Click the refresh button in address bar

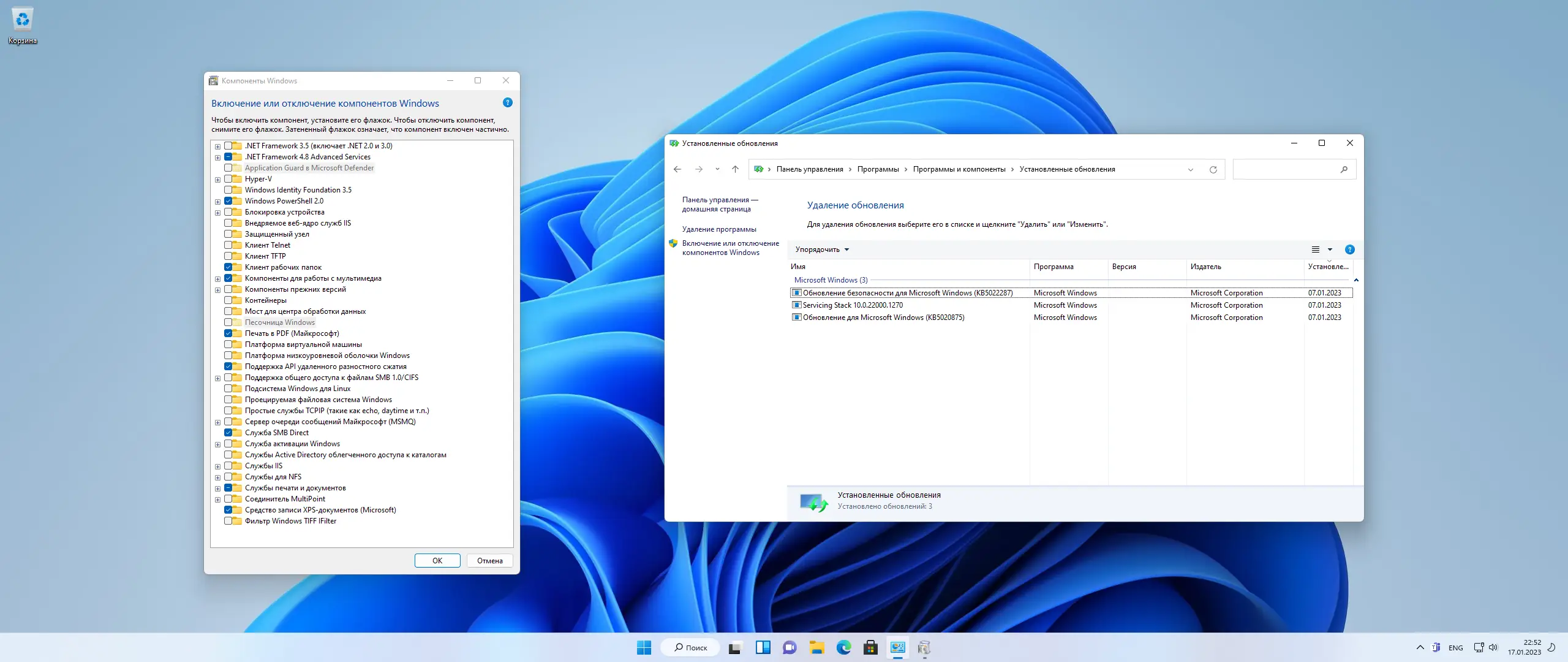[x=1213, y=170]
